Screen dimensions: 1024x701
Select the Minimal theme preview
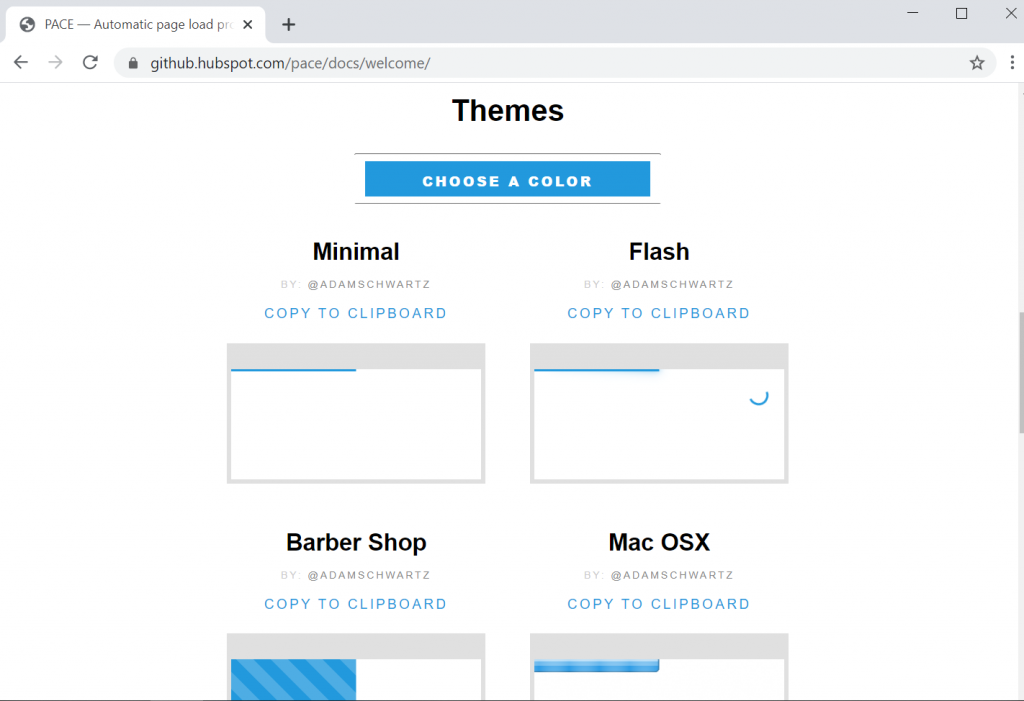(x=356, y=414)
